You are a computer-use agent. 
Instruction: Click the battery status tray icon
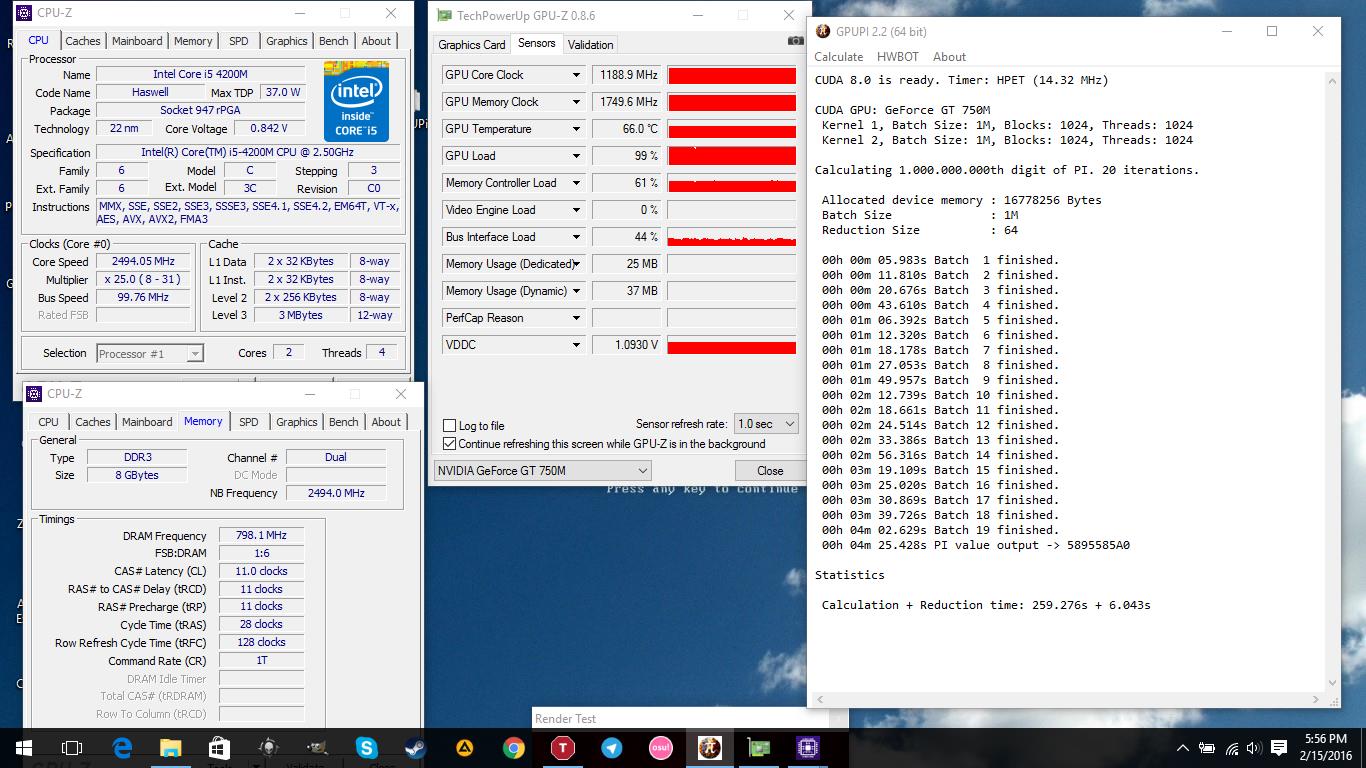pyautogui.click(x=1208, y=748)
